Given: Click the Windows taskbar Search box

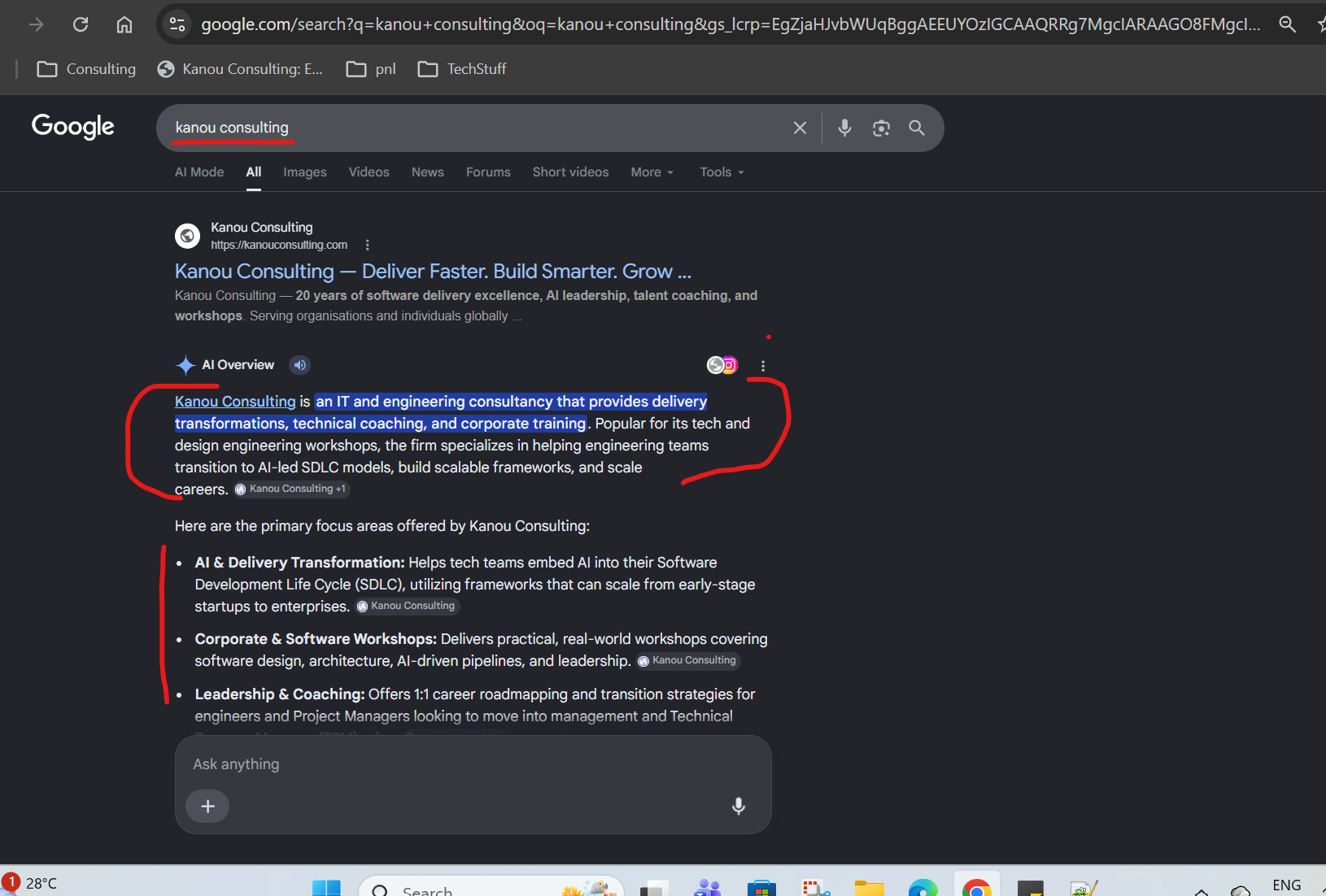Looking at the screenshot, I should (491, 887).
